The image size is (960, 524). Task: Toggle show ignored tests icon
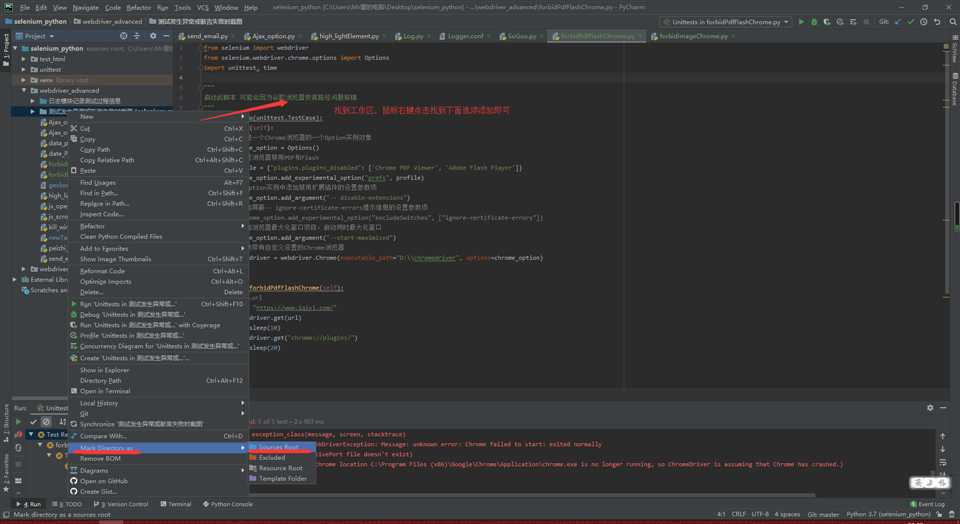46,422
